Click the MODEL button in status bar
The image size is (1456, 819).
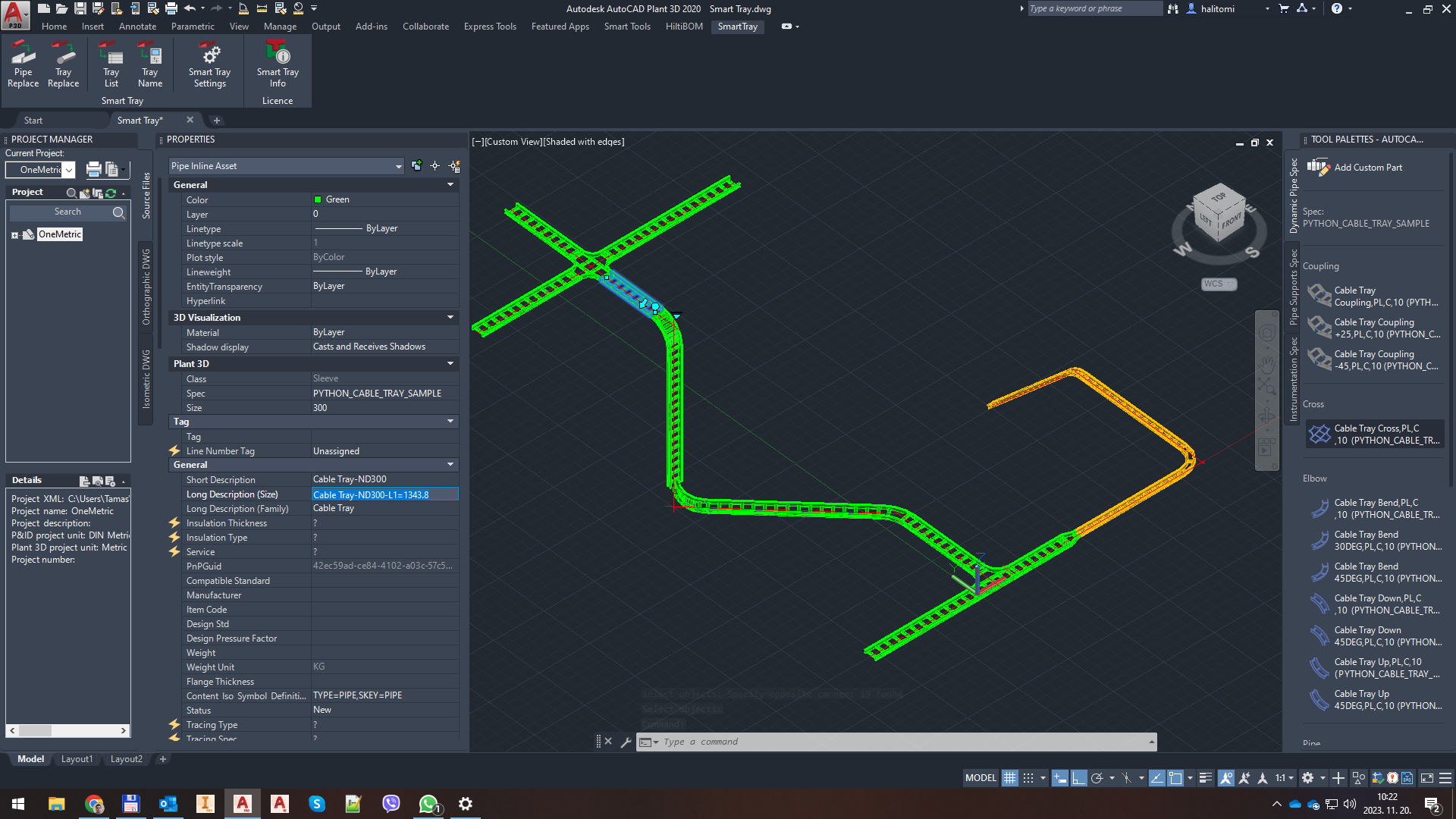[980, 778]
